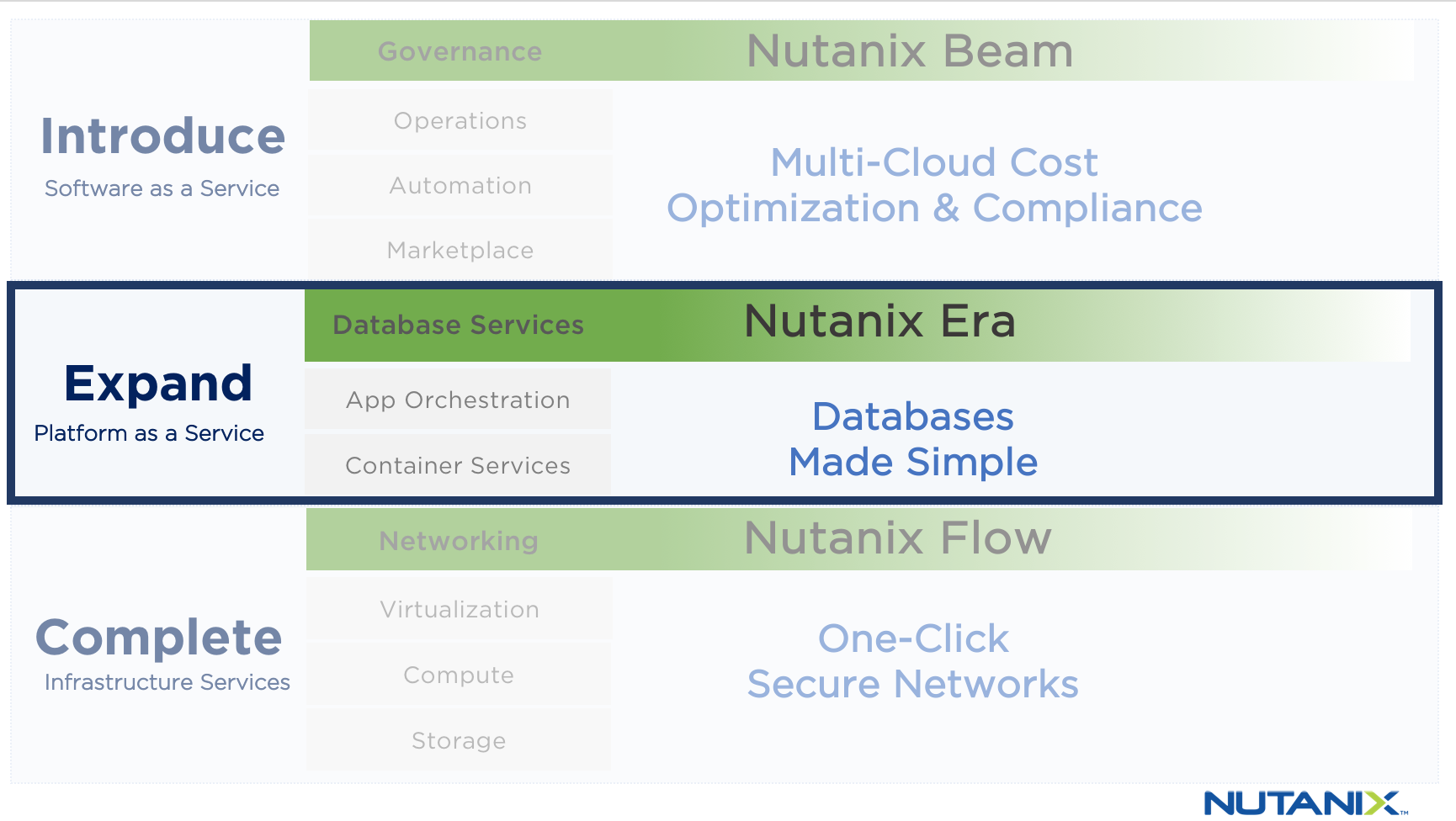1456x821 pixels.
Task: Click the Nutanix logo
Action: coord(1305,802)
